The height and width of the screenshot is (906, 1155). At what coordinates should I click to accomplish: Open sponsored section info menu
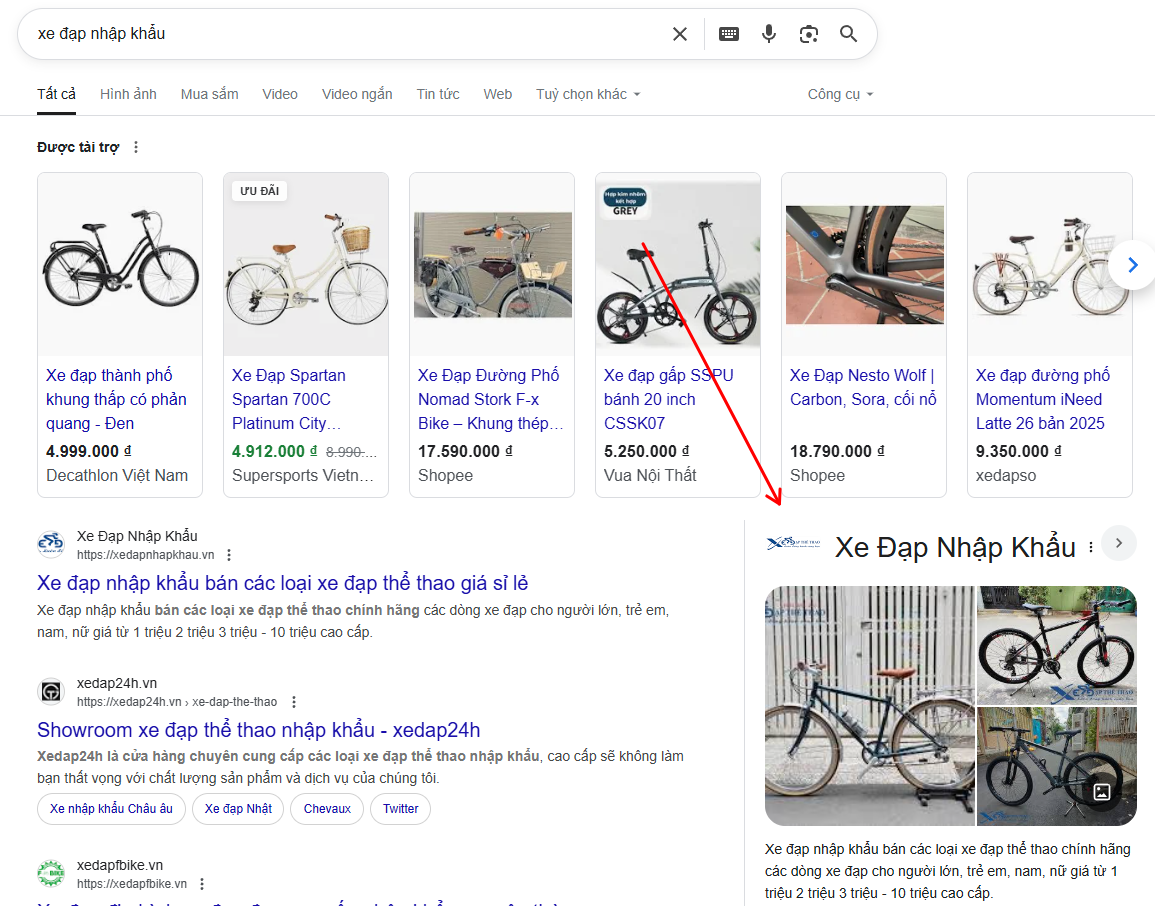coord(136,147)
